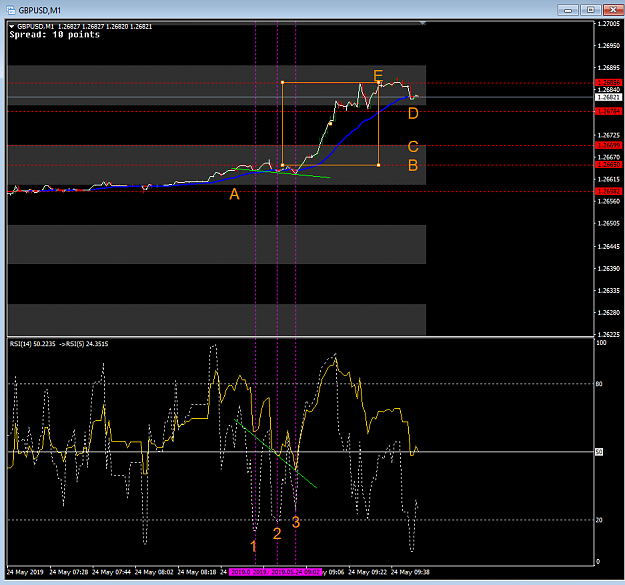This screenshot has height=585, width=625.
Task: Click the GBPUSD,M1 window title icon
Action: pos(11,10)
